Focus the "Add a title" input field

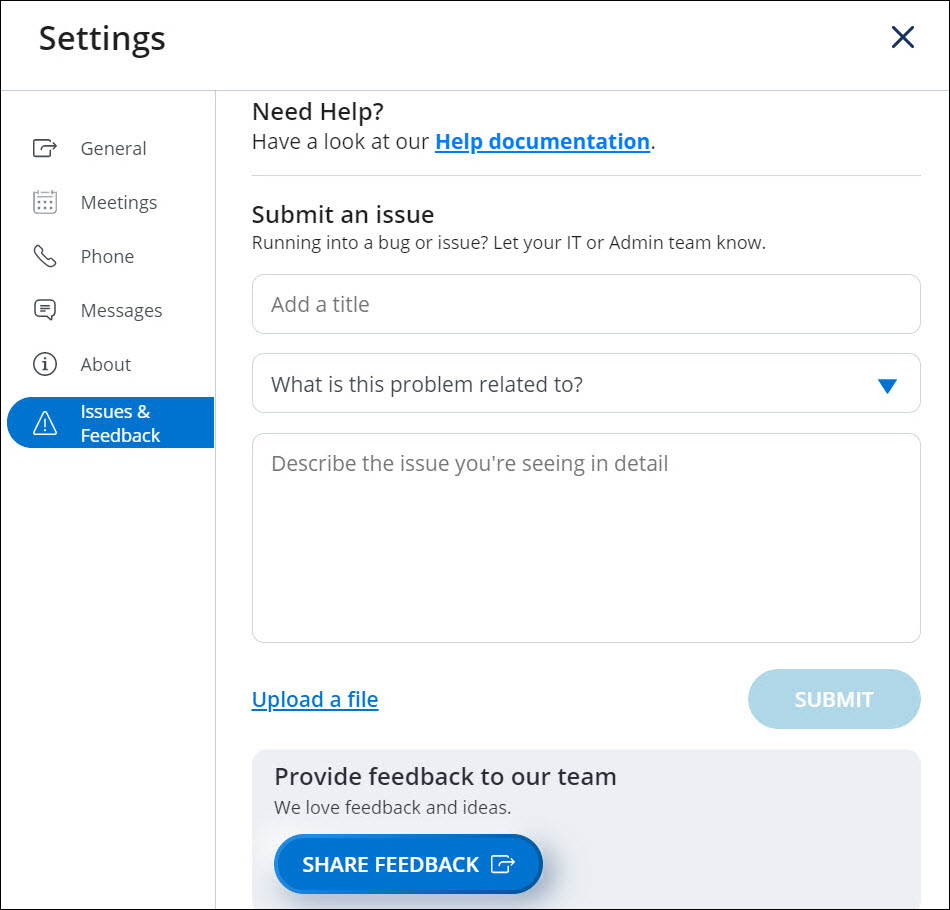tap(585, 304)
